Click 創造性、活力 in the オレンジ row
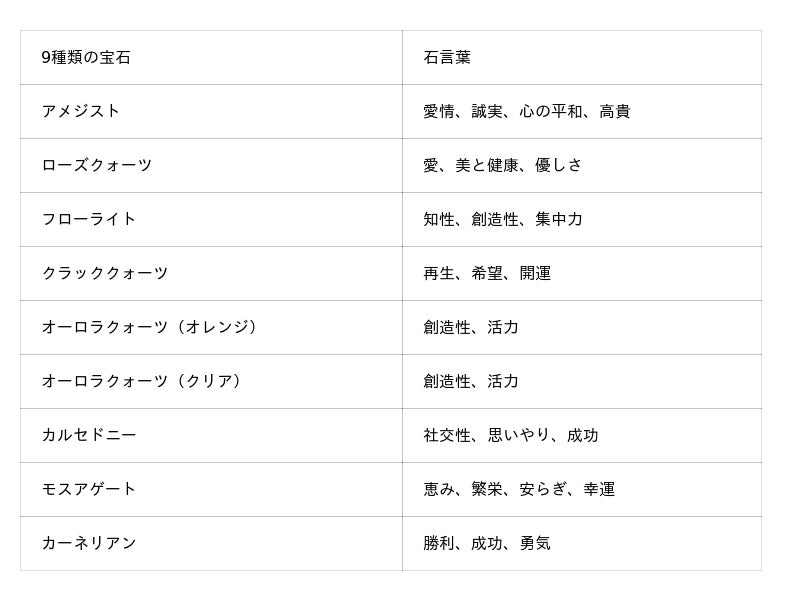 471,328
